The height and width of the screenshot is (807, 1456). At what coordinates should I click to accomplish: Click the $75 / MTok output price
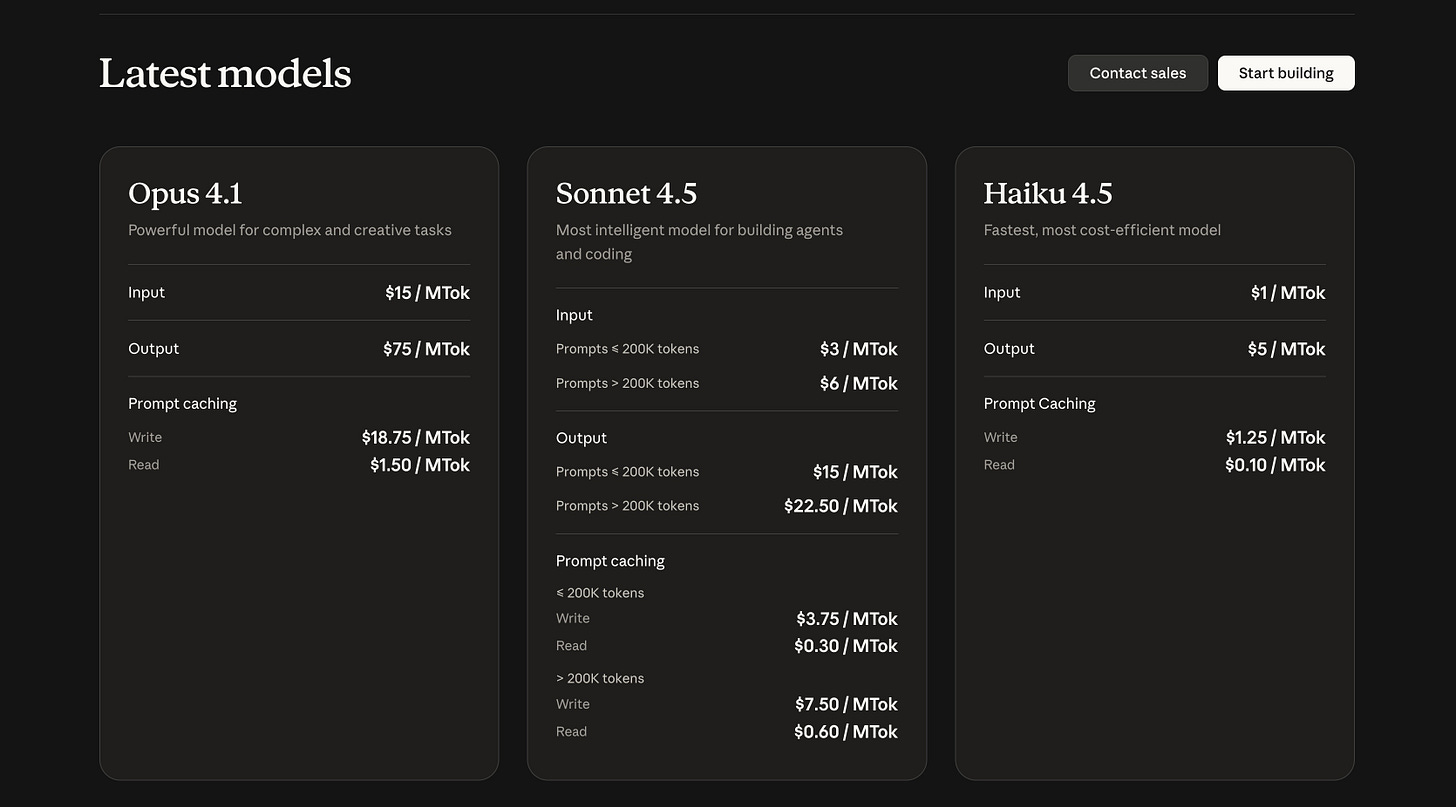click(x=426, y=349)
